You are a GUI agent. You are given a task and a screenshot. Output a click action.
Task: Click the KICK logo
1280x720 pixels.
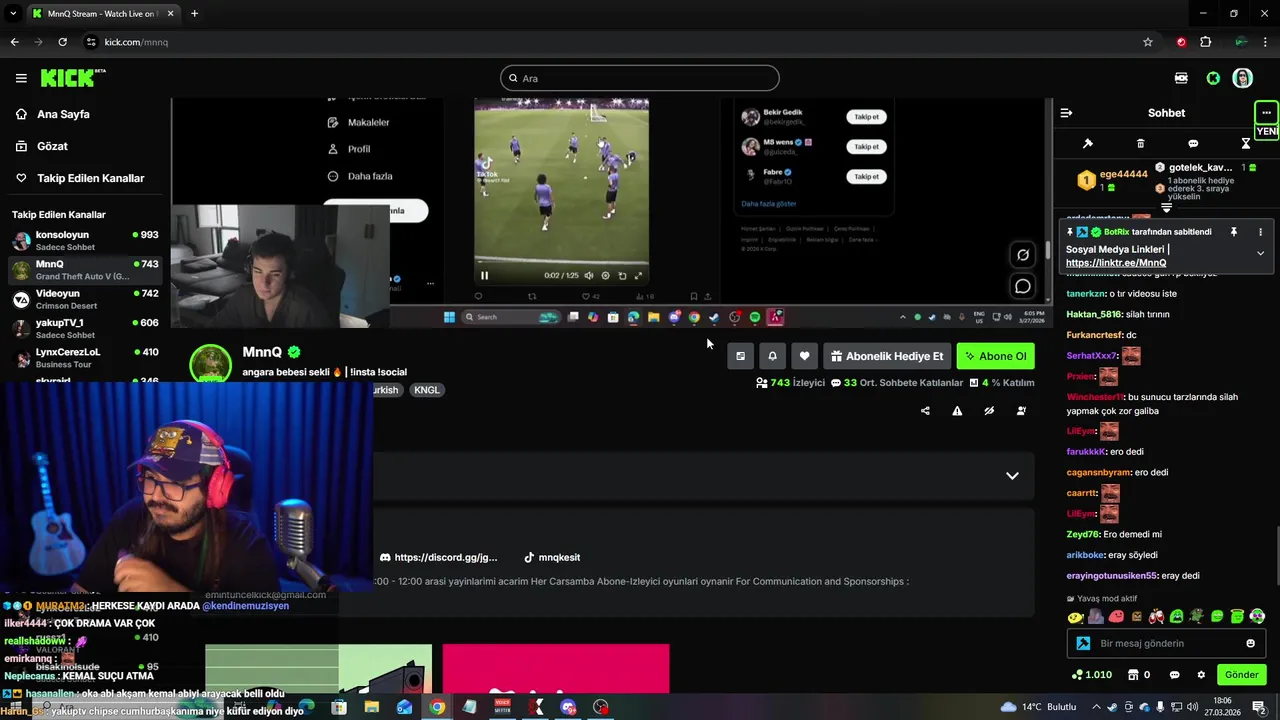[x=73, y=78]
